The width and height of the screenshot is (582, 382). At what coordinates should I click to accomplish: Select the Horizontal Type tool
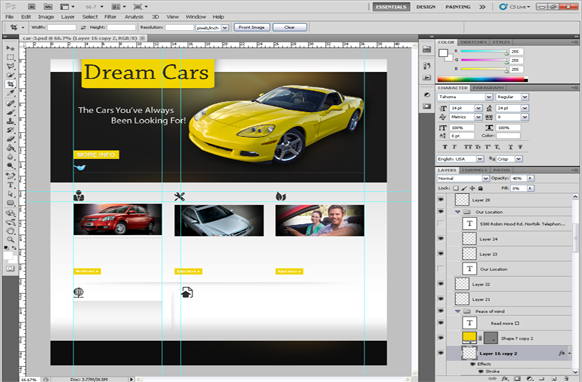[10, 185]
